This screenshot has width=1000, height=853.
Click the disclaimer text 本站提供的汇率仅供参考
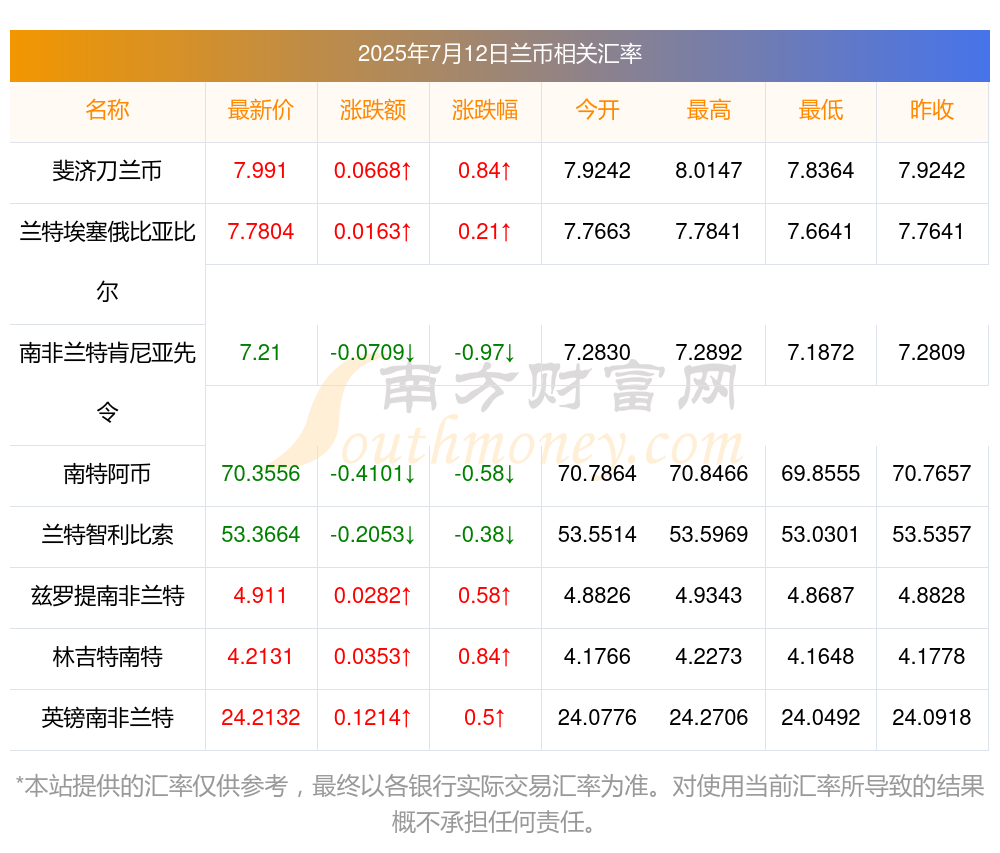156,787
